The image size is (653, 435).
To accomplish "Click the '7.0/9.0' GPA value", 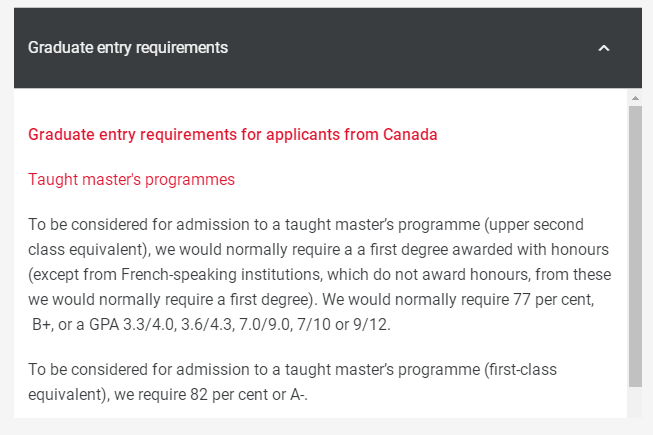I will click(x=264, y=324).
